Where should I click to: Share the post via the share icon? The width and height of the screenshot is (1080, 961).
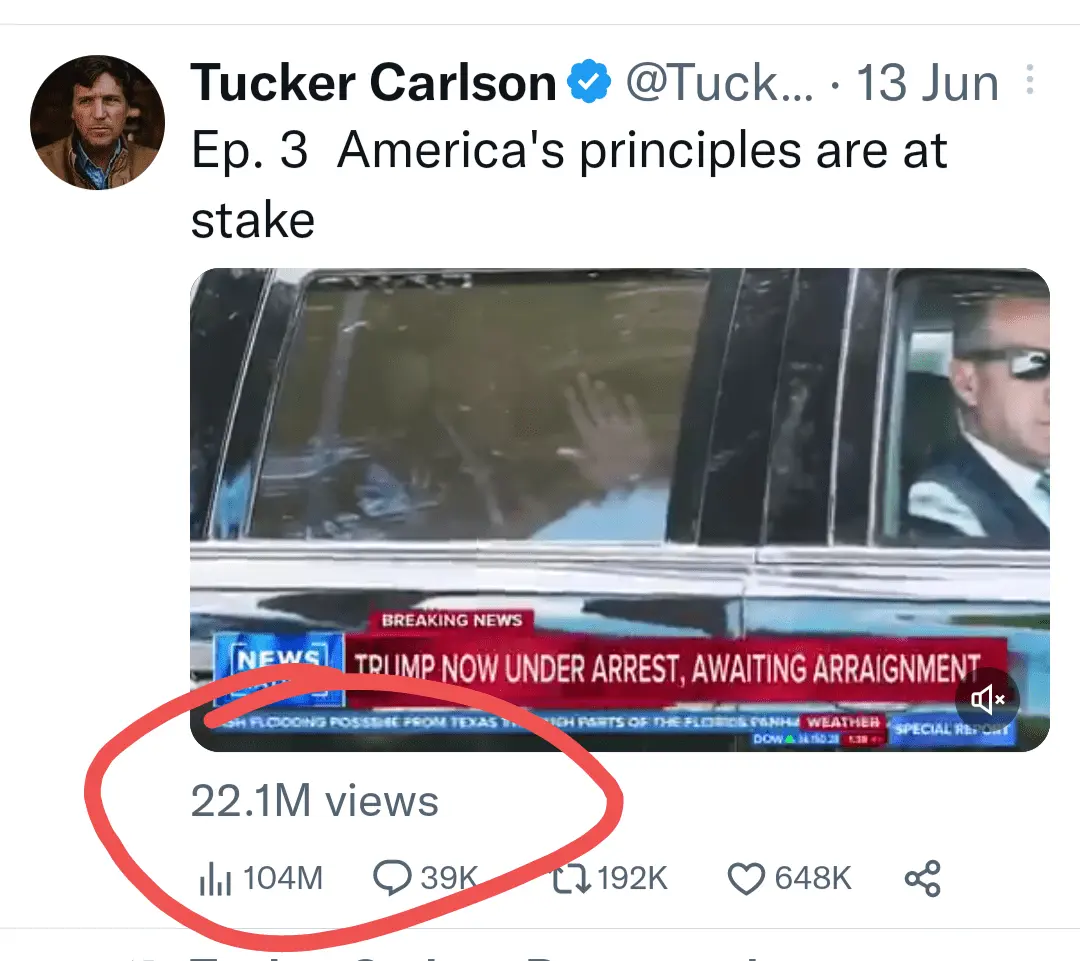(922, 879)
